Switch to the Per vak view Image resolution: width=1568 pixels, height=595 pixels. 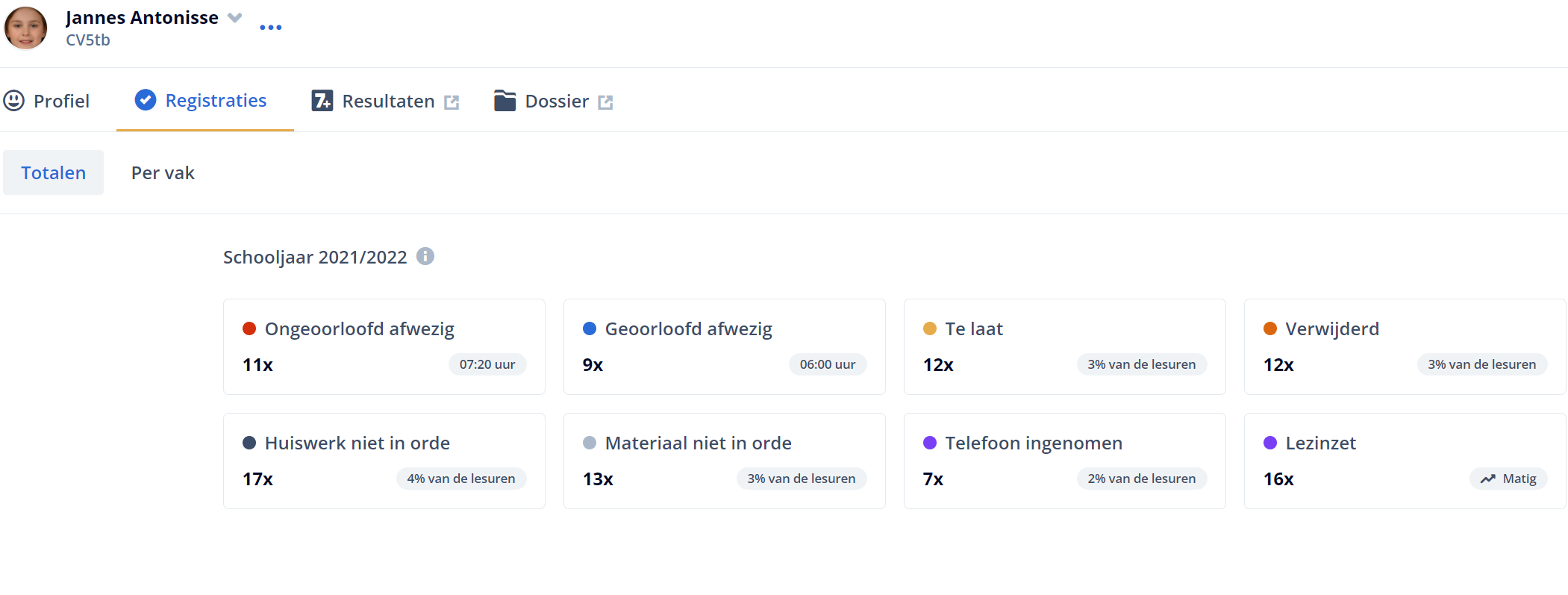click(x=163, y=172)
